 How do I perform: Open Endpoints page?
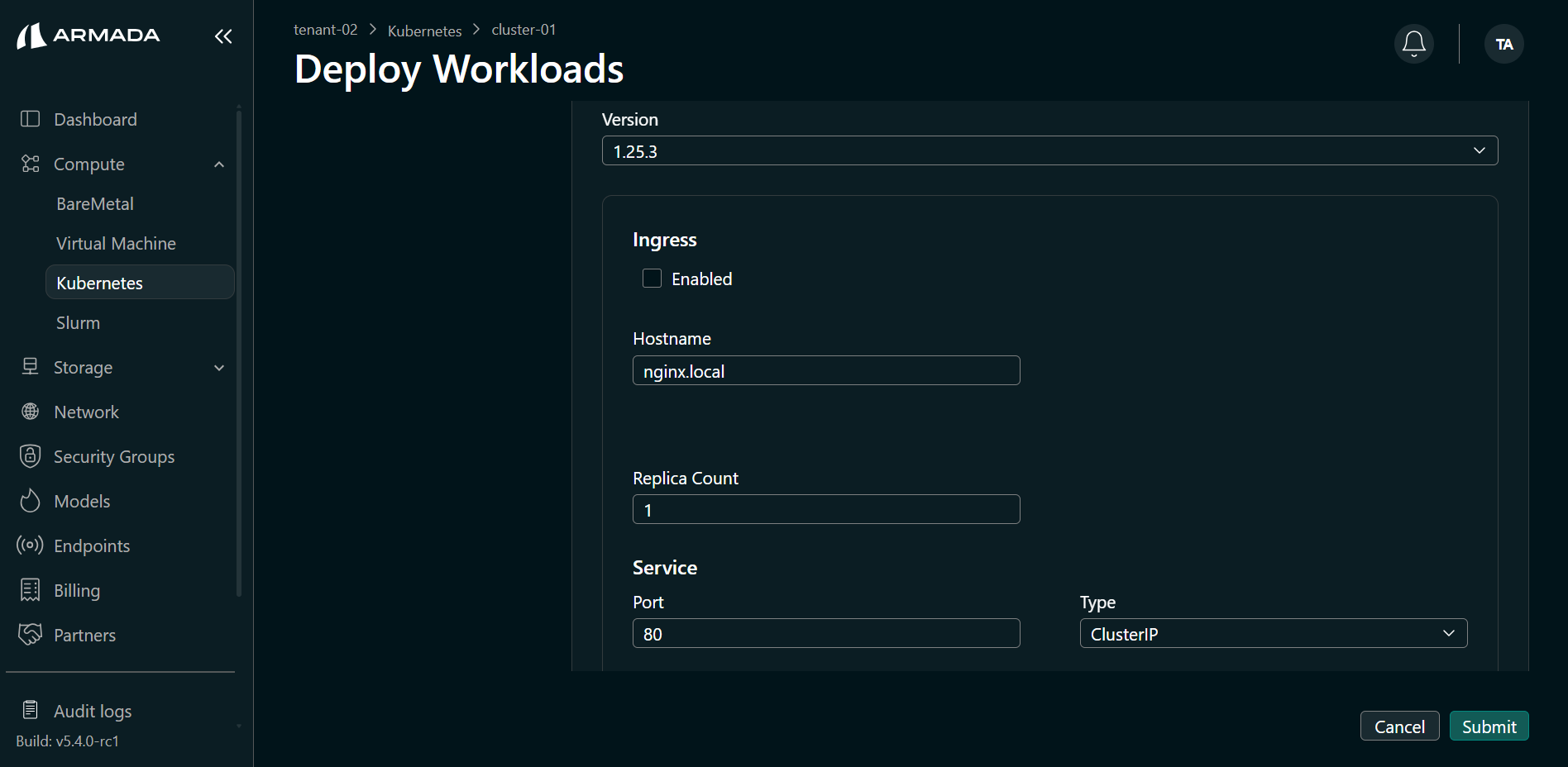click(92, 545)
